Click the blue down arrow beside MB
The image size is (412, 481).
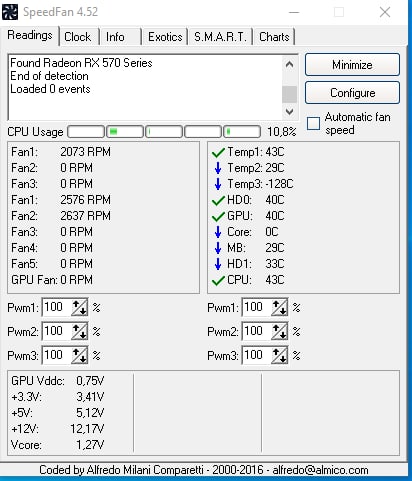pyautogui.click(x=218, y=248)
